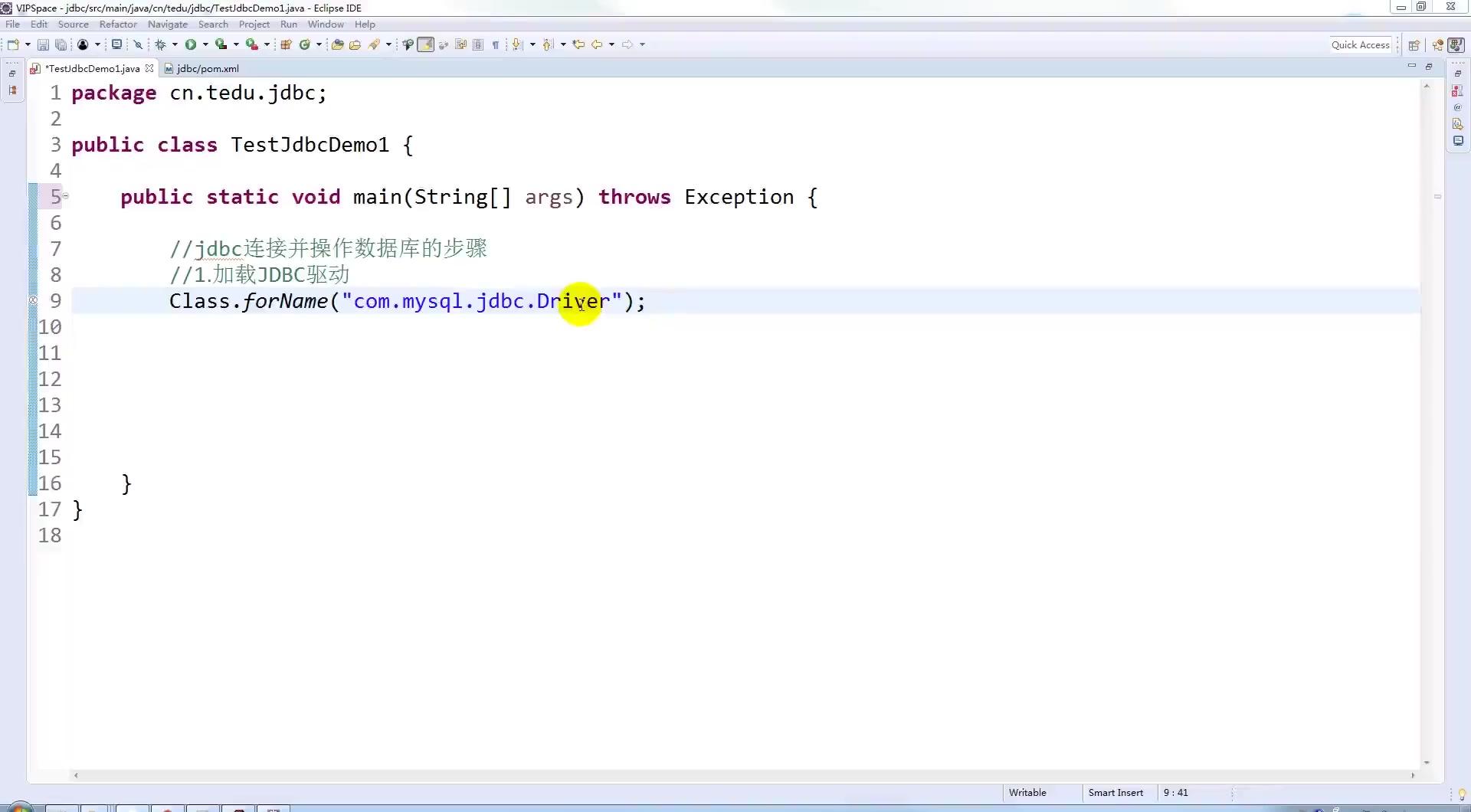Click the Search flashlight toolbar icon
Viewport: 1471px width, 812px height.
click(x=374, y=44)
